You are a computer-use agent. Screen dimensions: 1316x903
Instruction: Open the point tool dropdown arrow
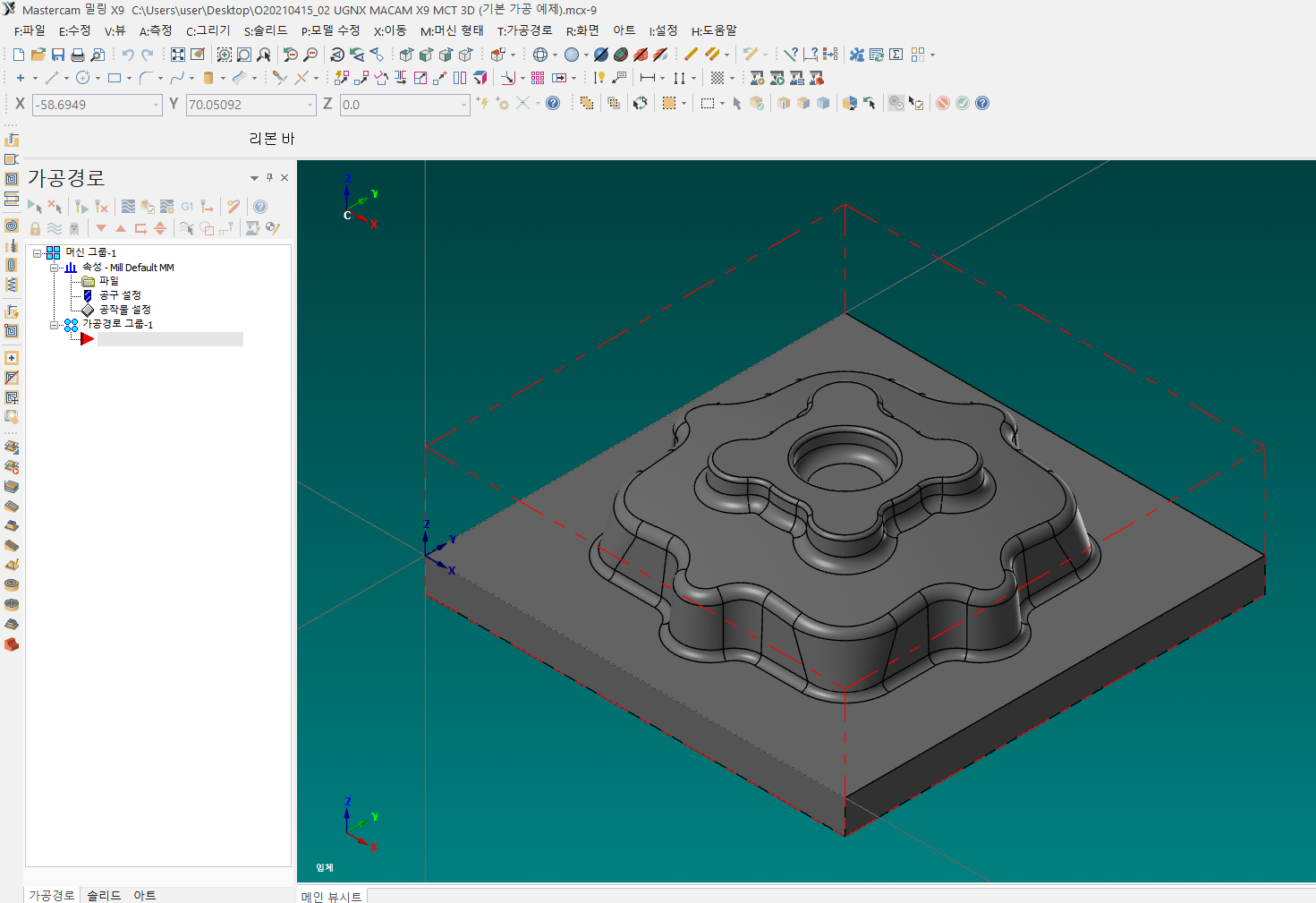click(x=35, y=78)
